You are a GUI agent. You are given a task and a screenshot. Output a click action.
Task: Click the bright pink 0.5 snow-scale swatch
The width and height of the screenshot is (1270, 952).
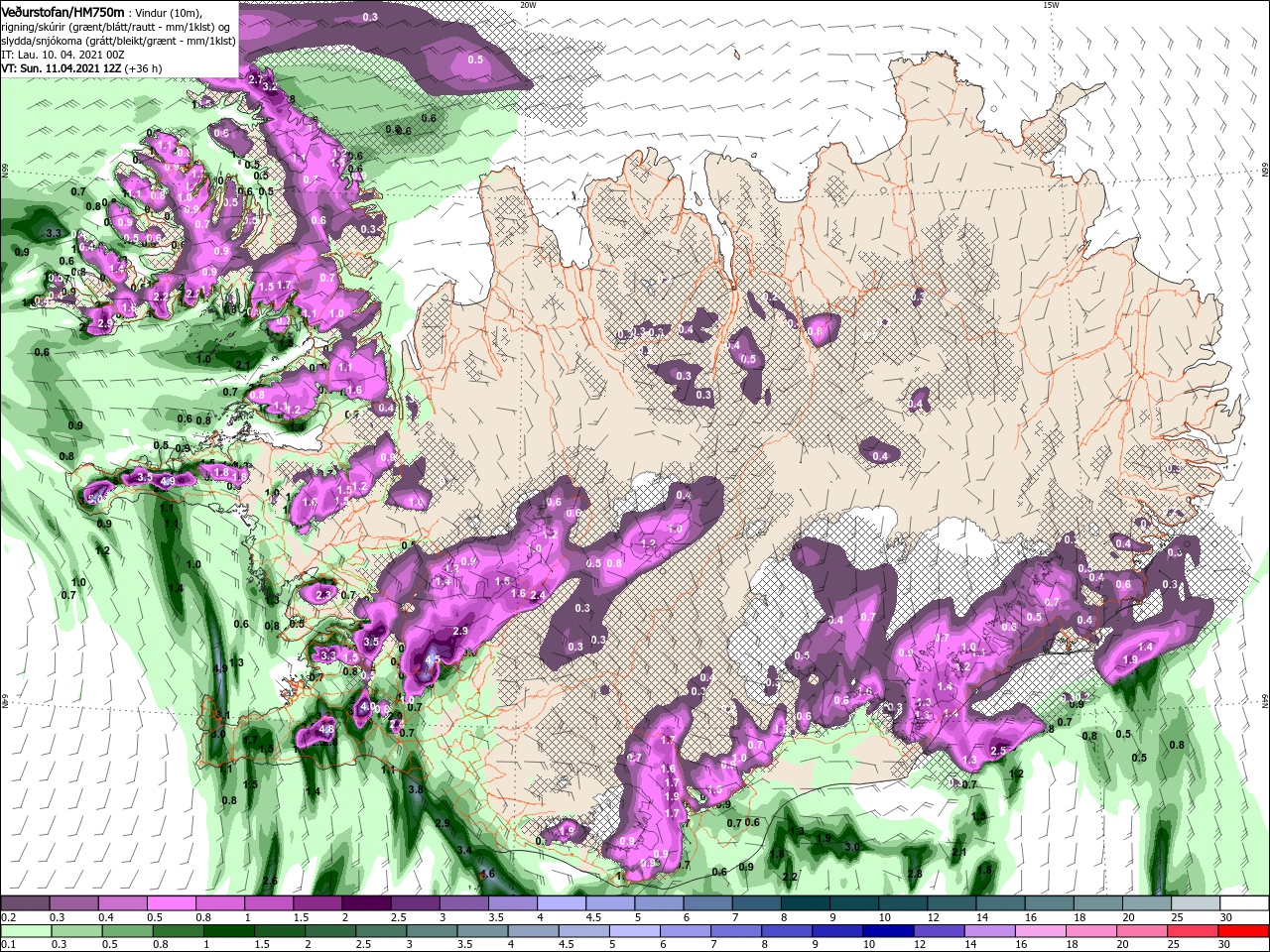click(171, 903)
